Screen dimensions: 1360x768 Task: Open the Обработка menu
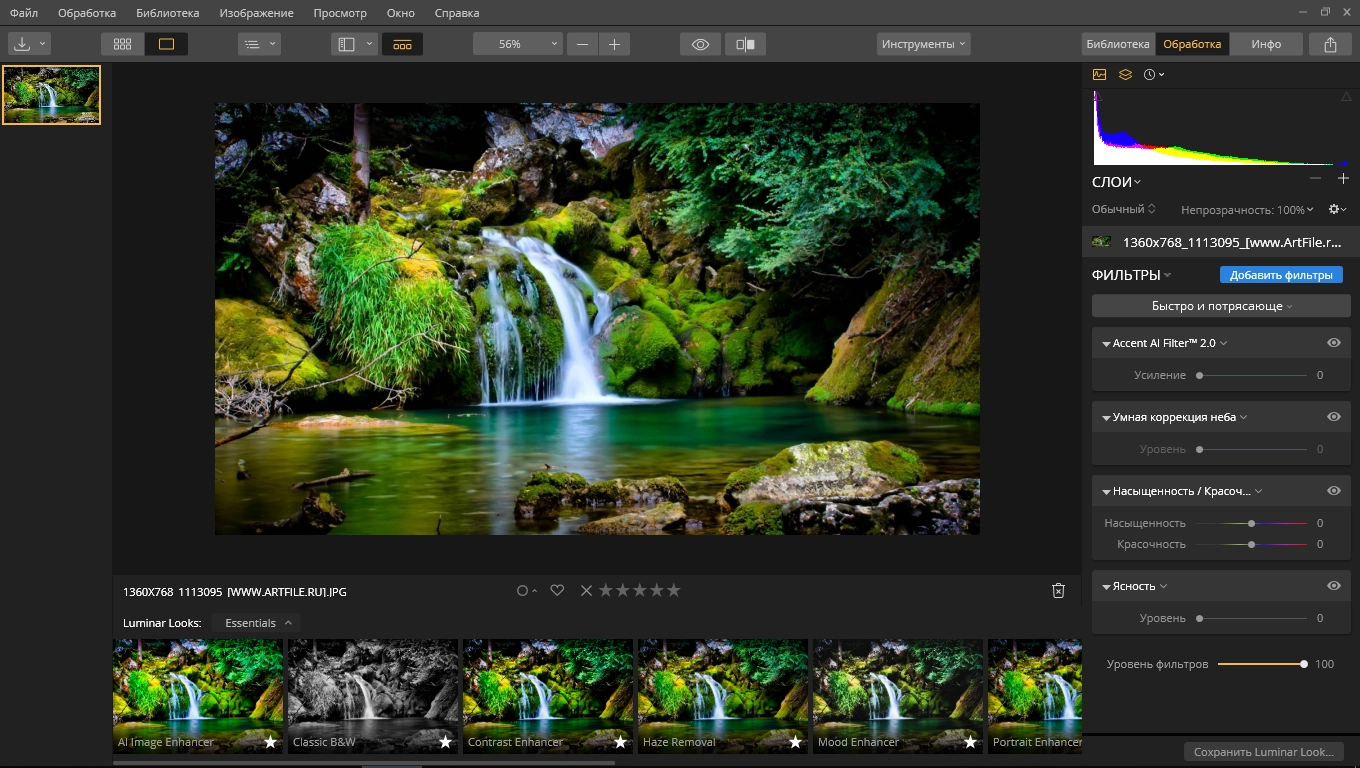point(87,13)
